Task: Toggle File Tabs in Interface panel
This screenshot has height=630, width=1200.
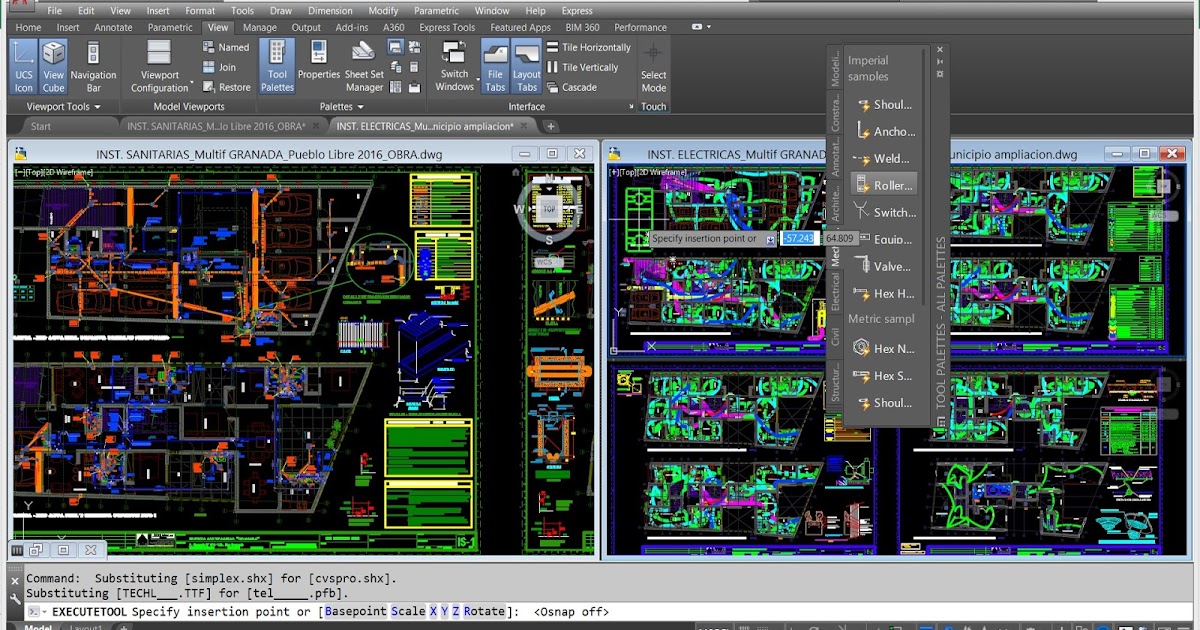Action: pos(495,66)
